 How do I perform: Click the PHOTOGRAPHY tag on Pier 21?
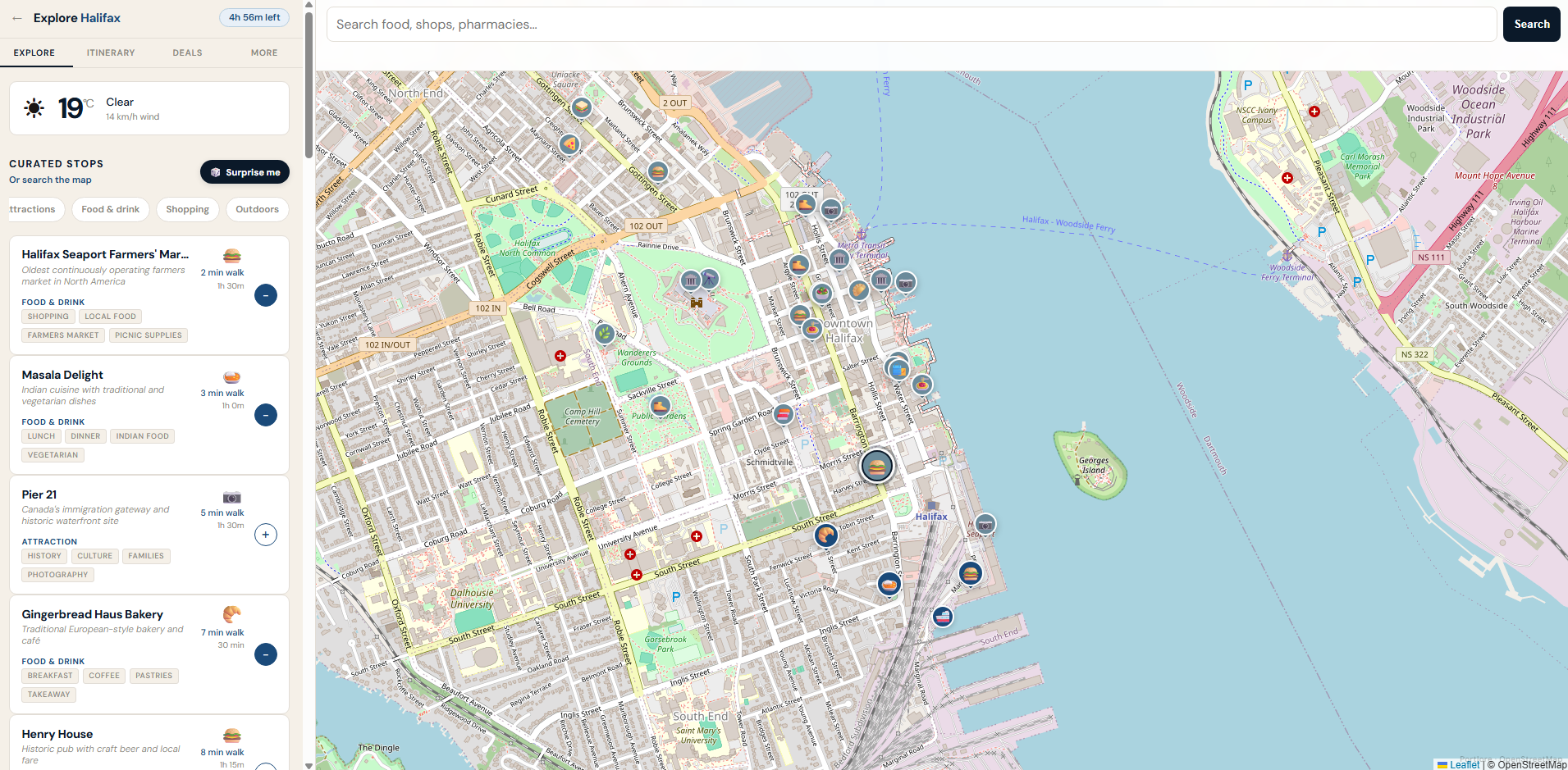click(57, 575)
